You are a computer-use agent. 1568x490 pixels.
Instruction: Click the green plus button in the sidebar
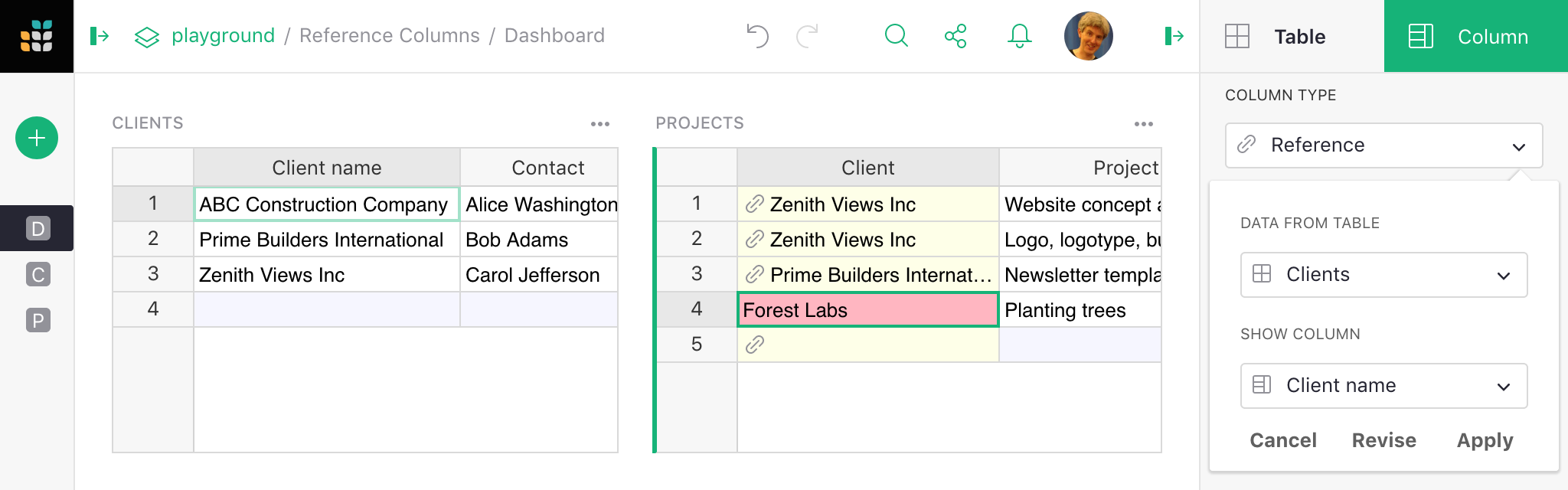[x=36, y=139]
